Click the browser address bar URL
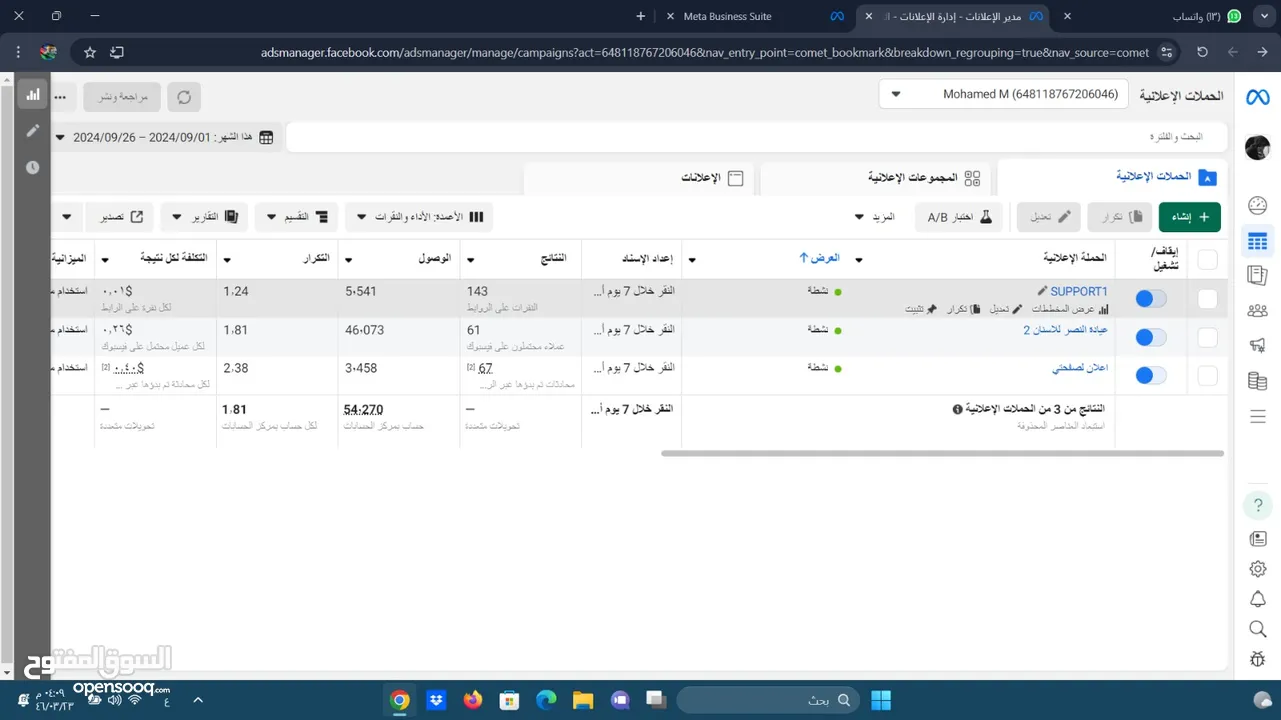This screenshot has width=1281, height=720. (704, 52)
